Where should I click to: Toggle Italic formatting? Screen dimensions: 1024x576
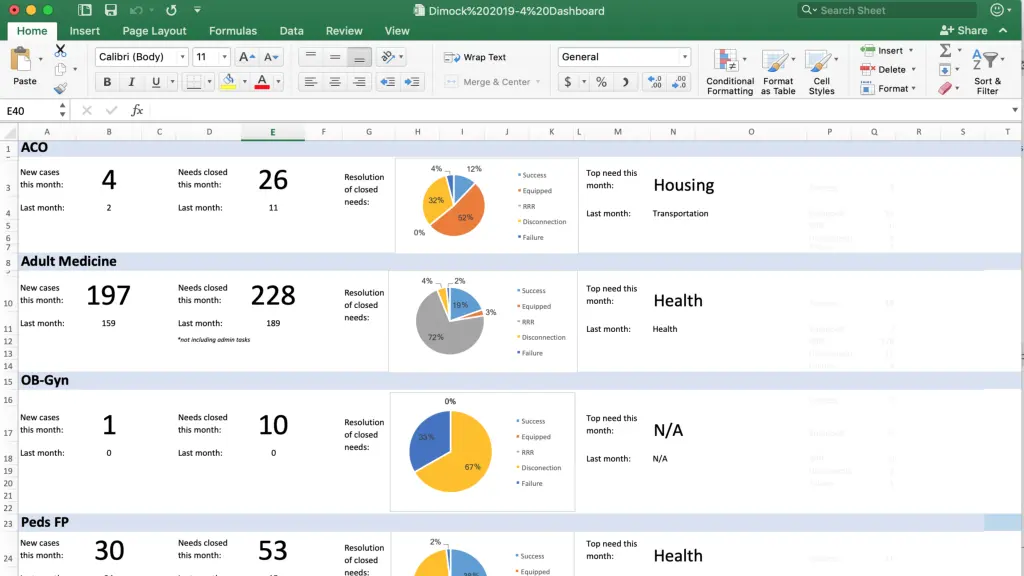click(x=131, y=82)
